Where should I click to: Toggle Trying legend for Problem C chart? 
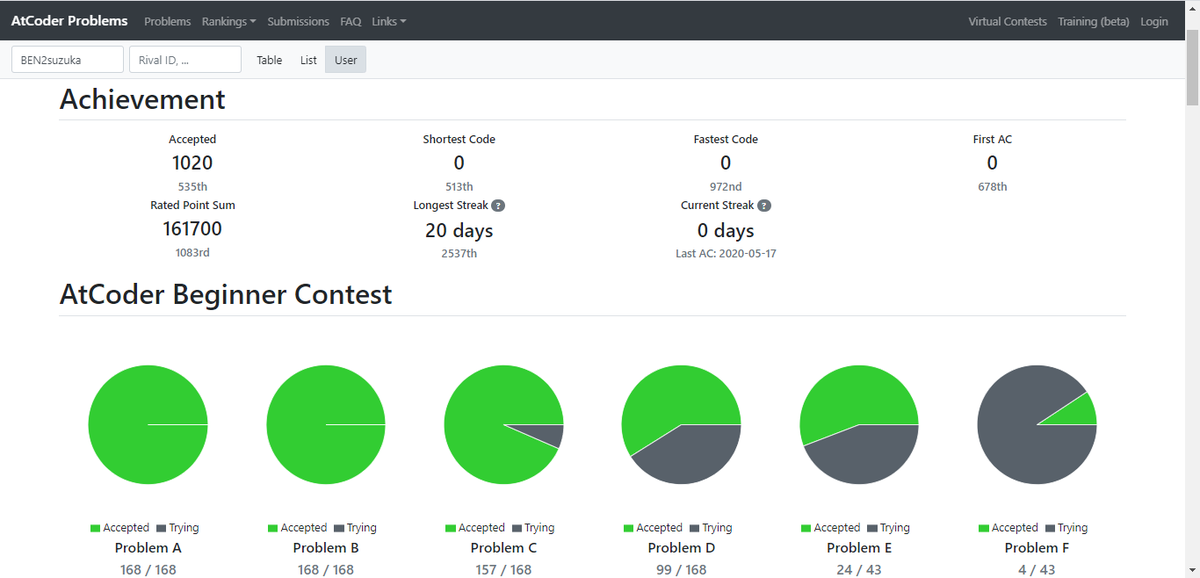click(533, 528)
